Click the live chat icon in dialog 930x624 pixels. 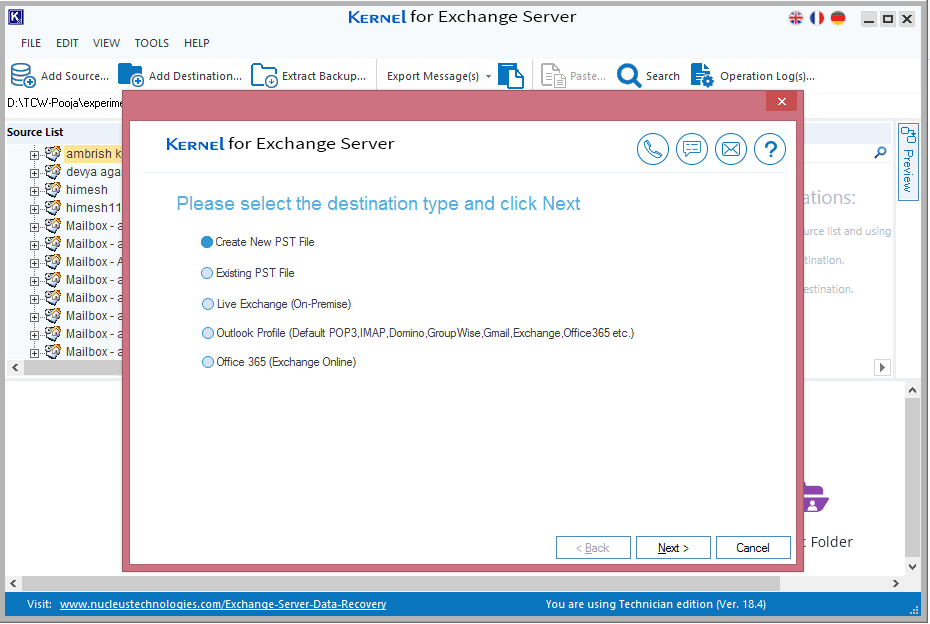(692, 149)
